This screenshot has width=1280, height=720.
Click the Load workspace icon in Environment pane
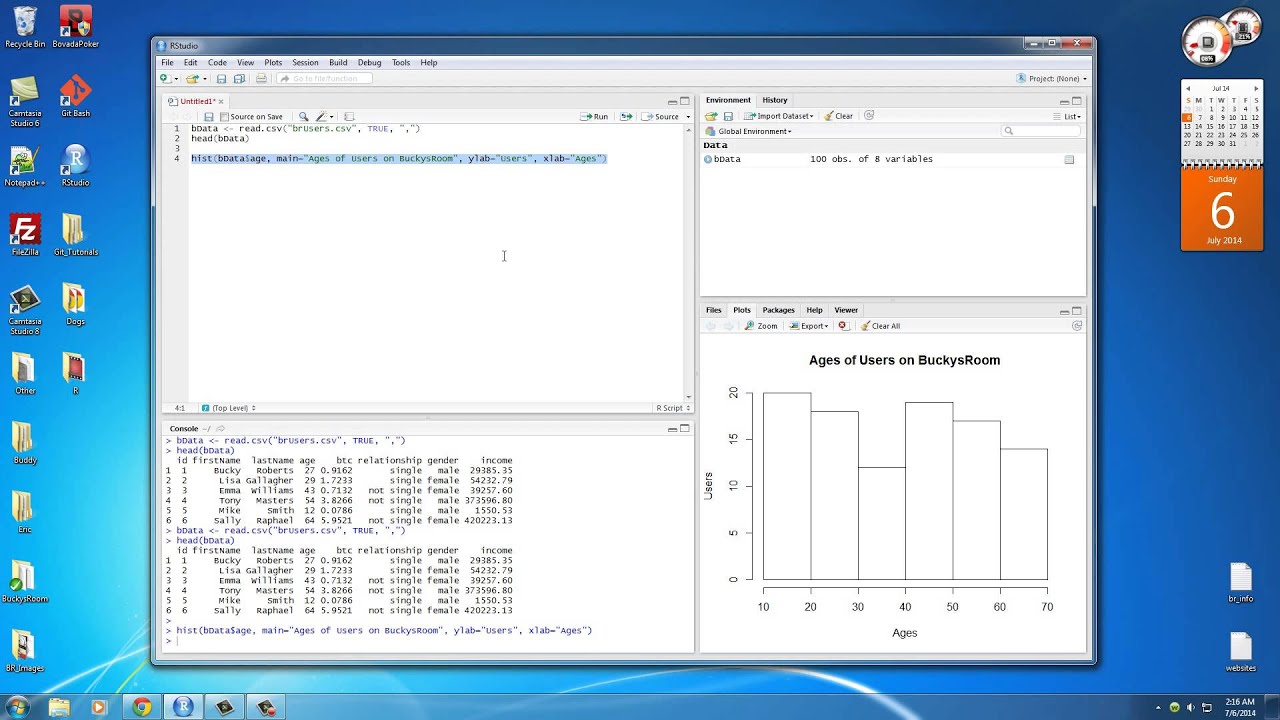coord(711,117)
